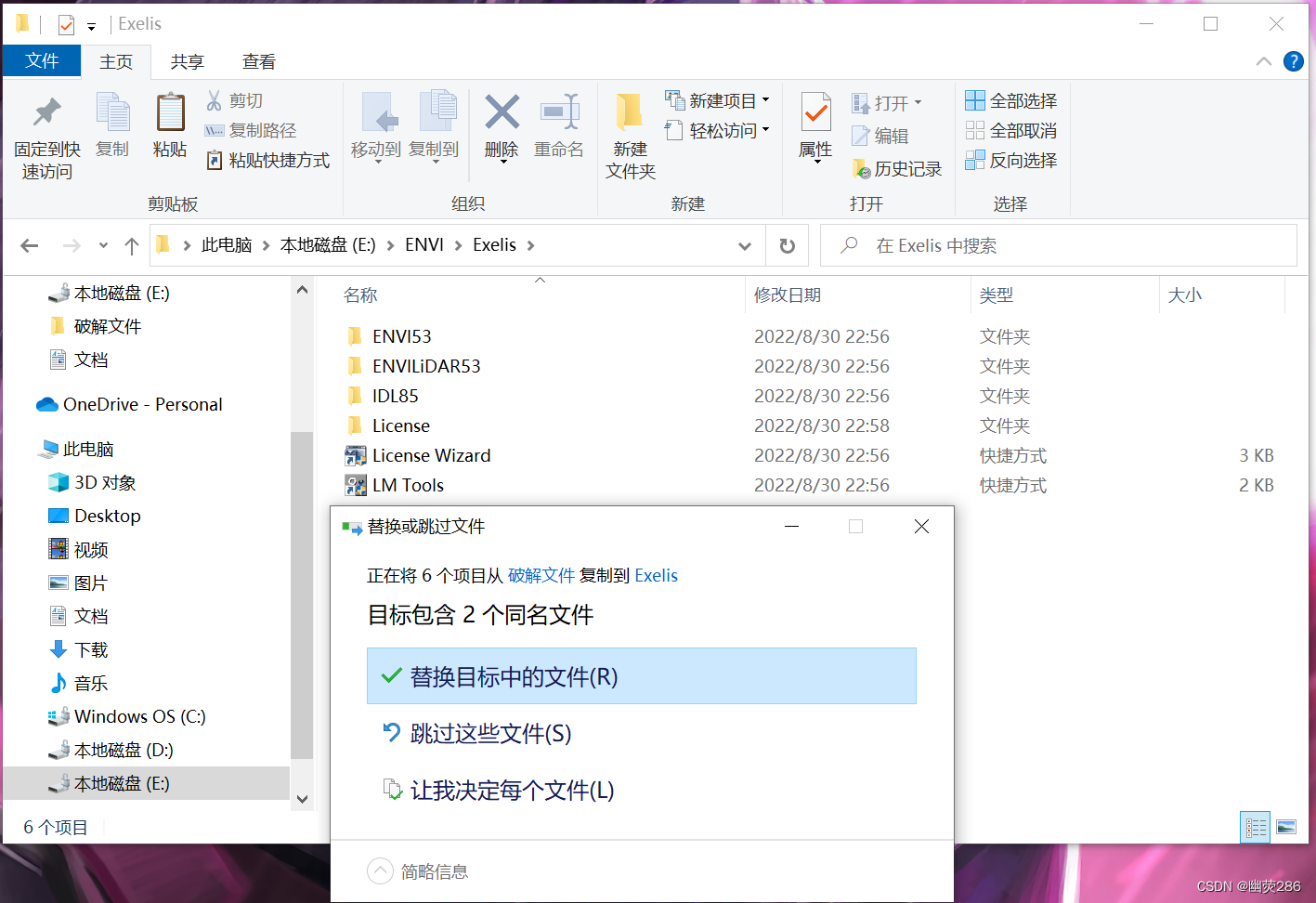Open quick access toolbar customize dropdown
This screenshot has width=1316, height=903.
[91, 26]
